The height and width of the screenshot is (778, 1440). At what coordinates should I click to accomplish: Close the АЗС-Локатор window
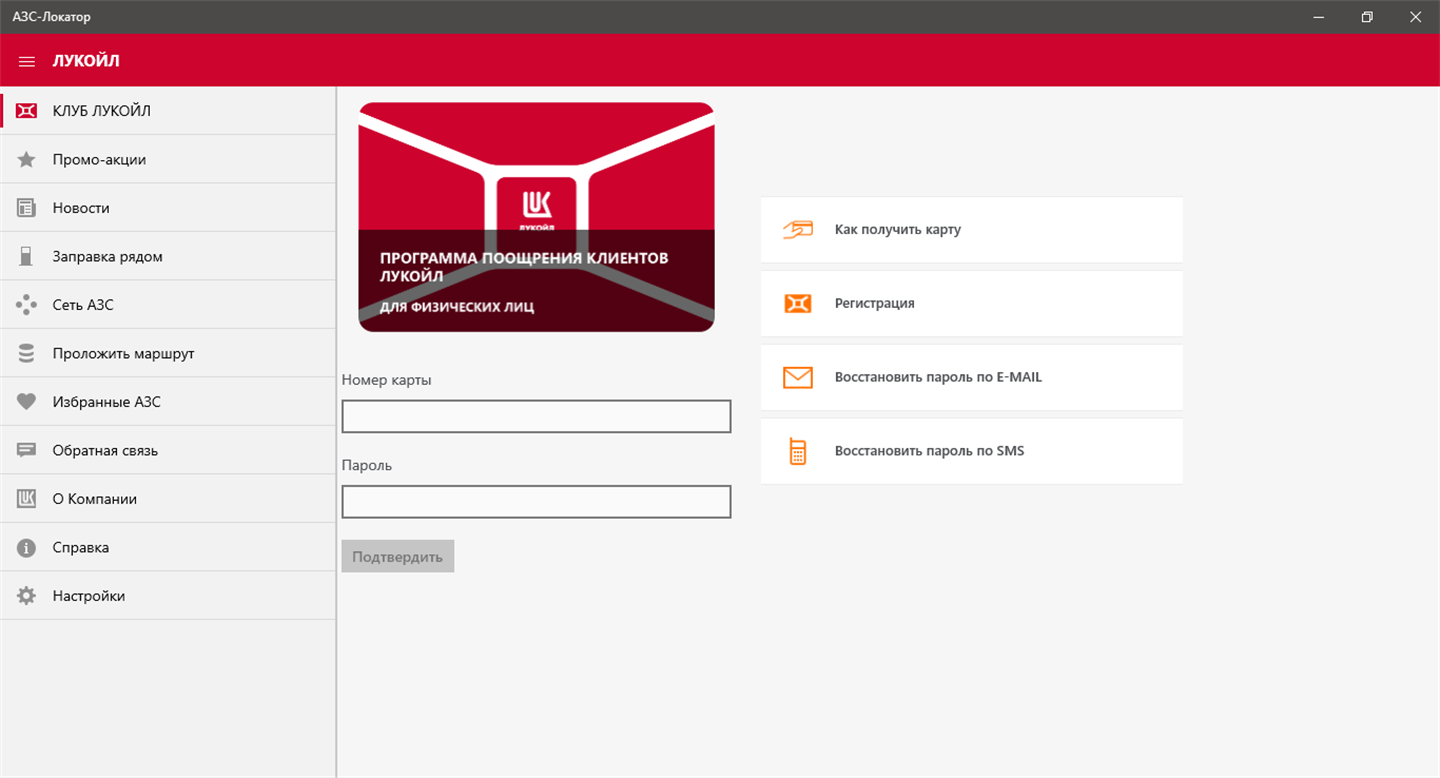click(x=1415, y=17)
